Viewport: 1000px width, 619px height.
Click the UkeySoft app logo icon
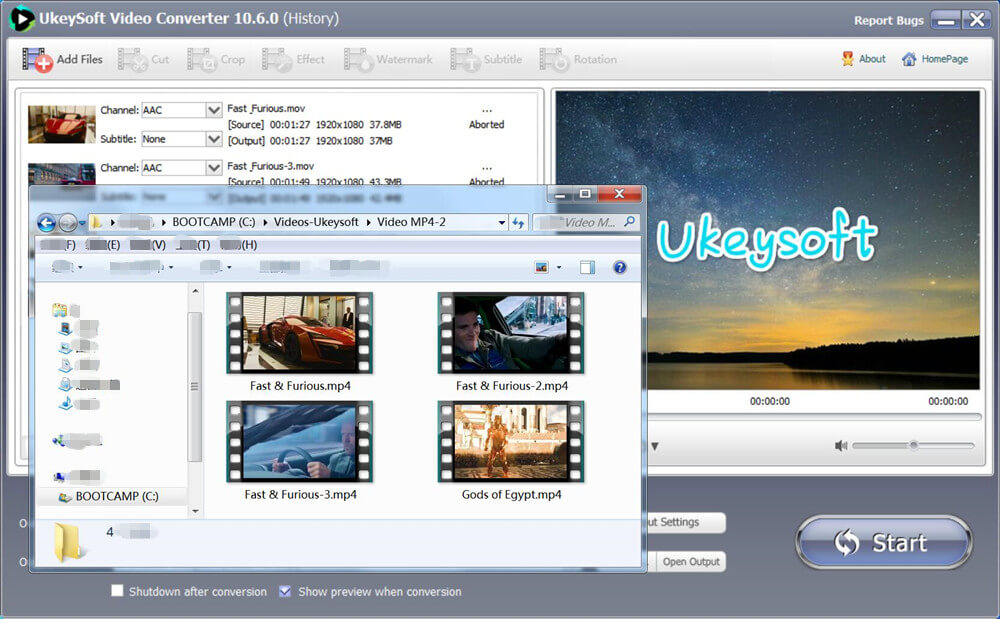(x=21, y=18)
